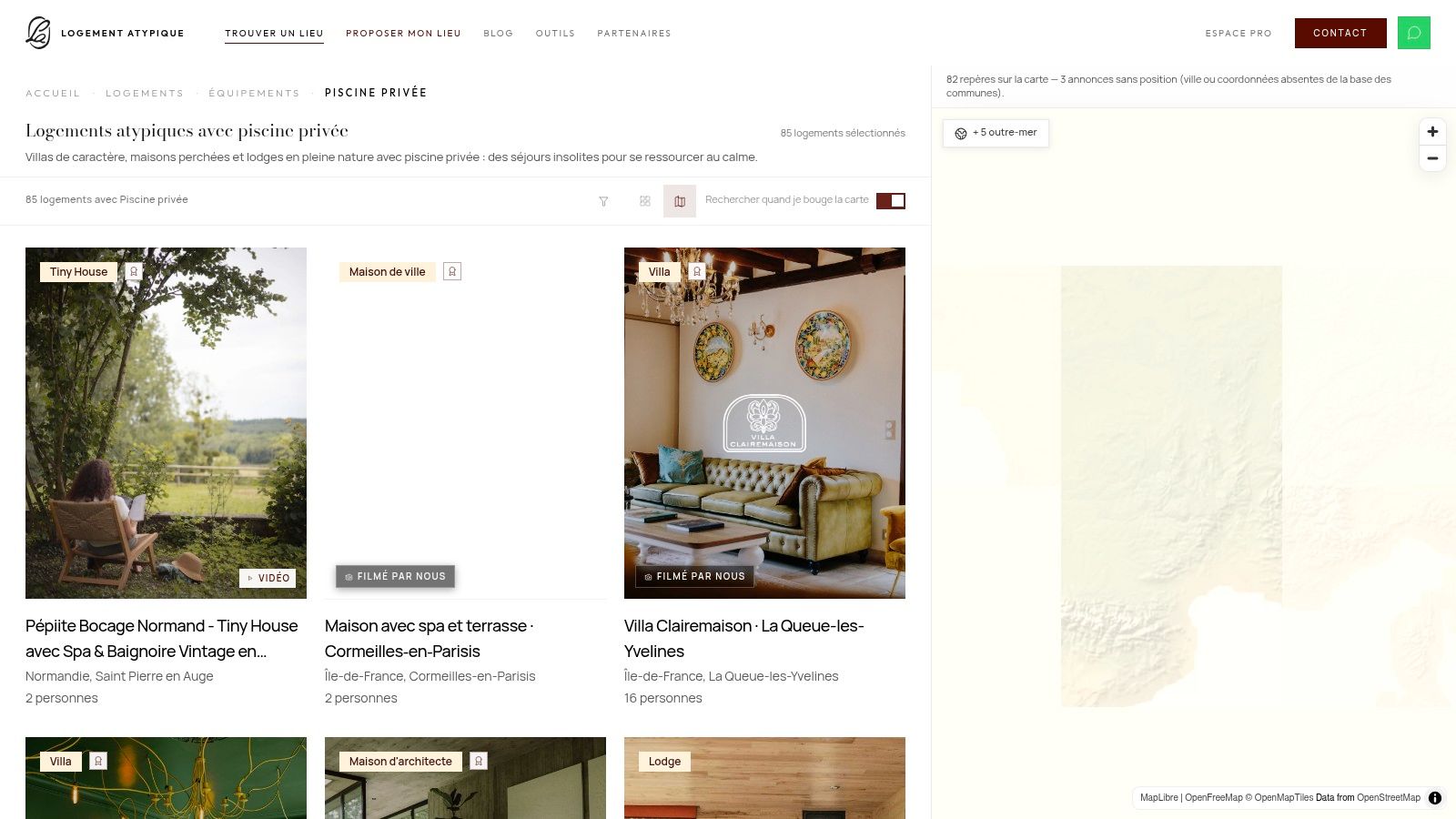Open the Partenaires menu item

pyautogui.click(x=634, y=33)
